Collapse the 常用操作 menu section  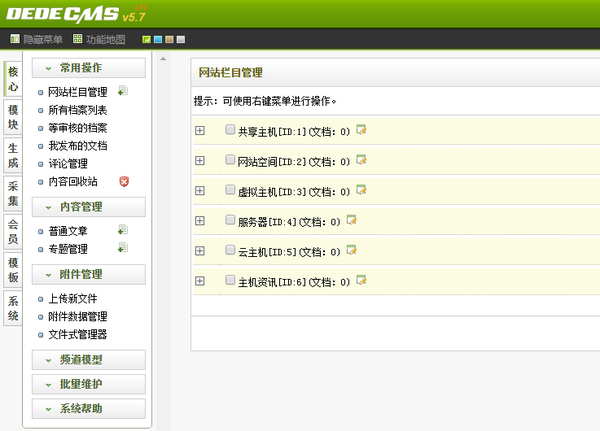(89, 68)
